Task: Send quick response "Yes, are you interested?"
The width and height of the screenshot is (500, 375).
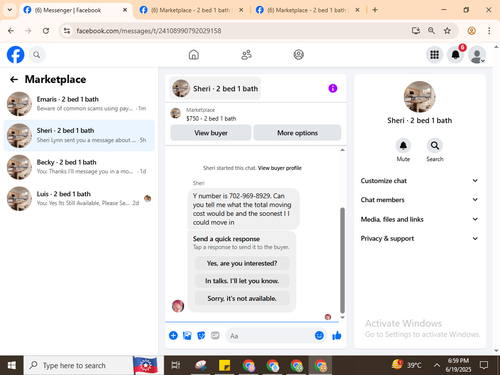Action: (242, 263)
